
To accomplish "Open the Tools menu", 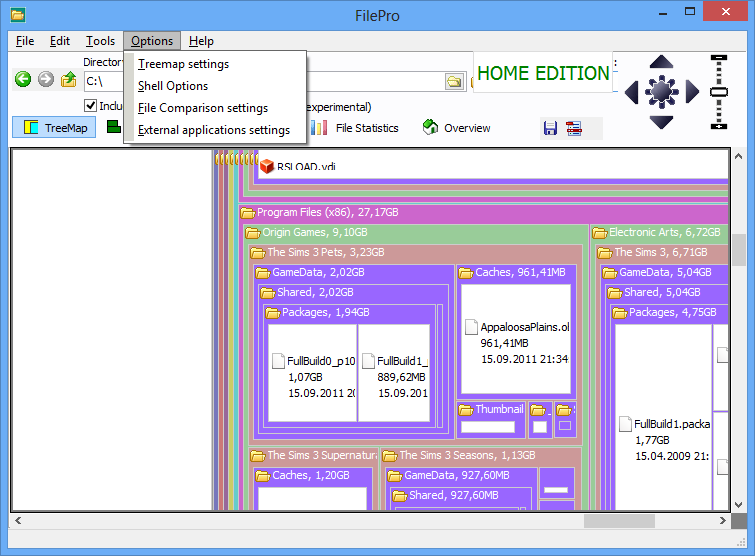I will click(x=100, y=41).
